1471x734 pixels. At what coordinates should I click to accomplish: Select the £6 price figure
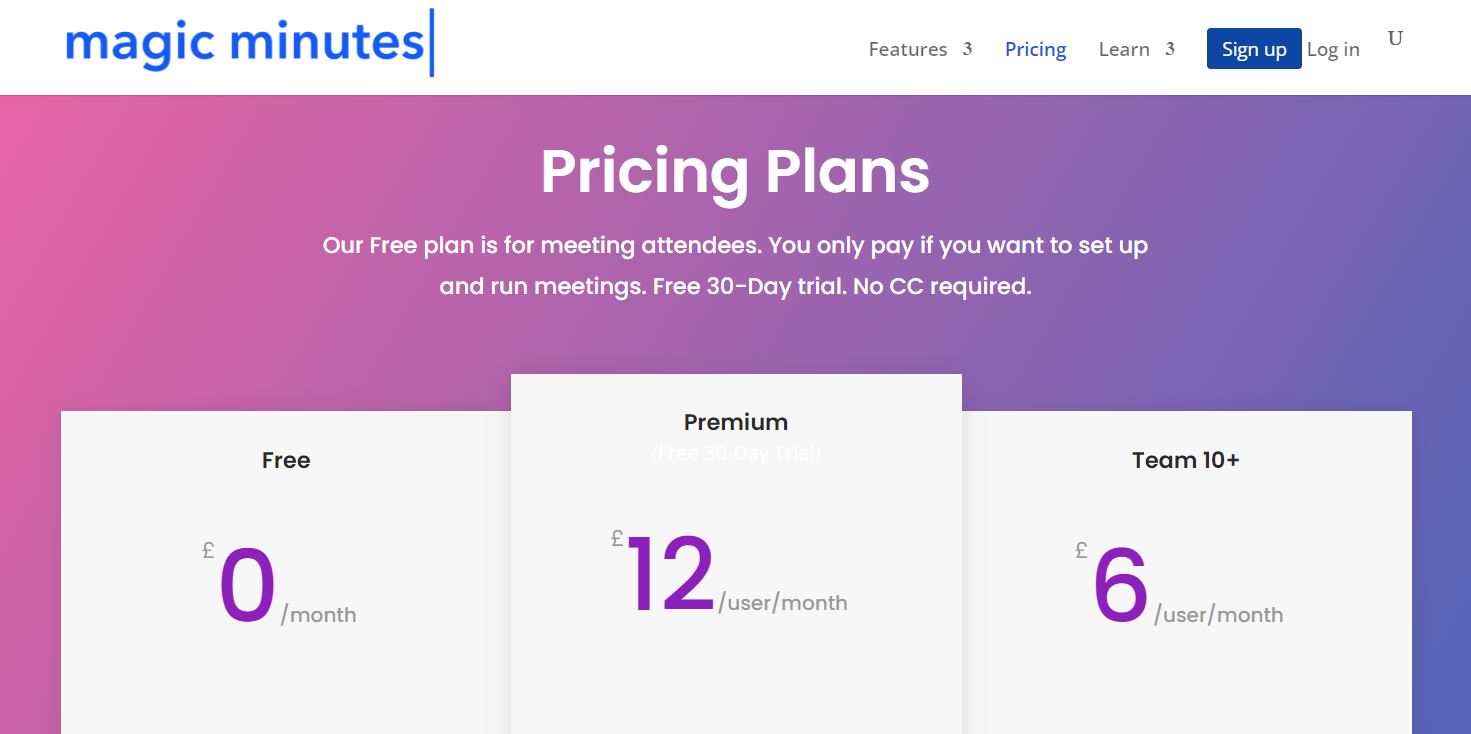[1113, 586]
